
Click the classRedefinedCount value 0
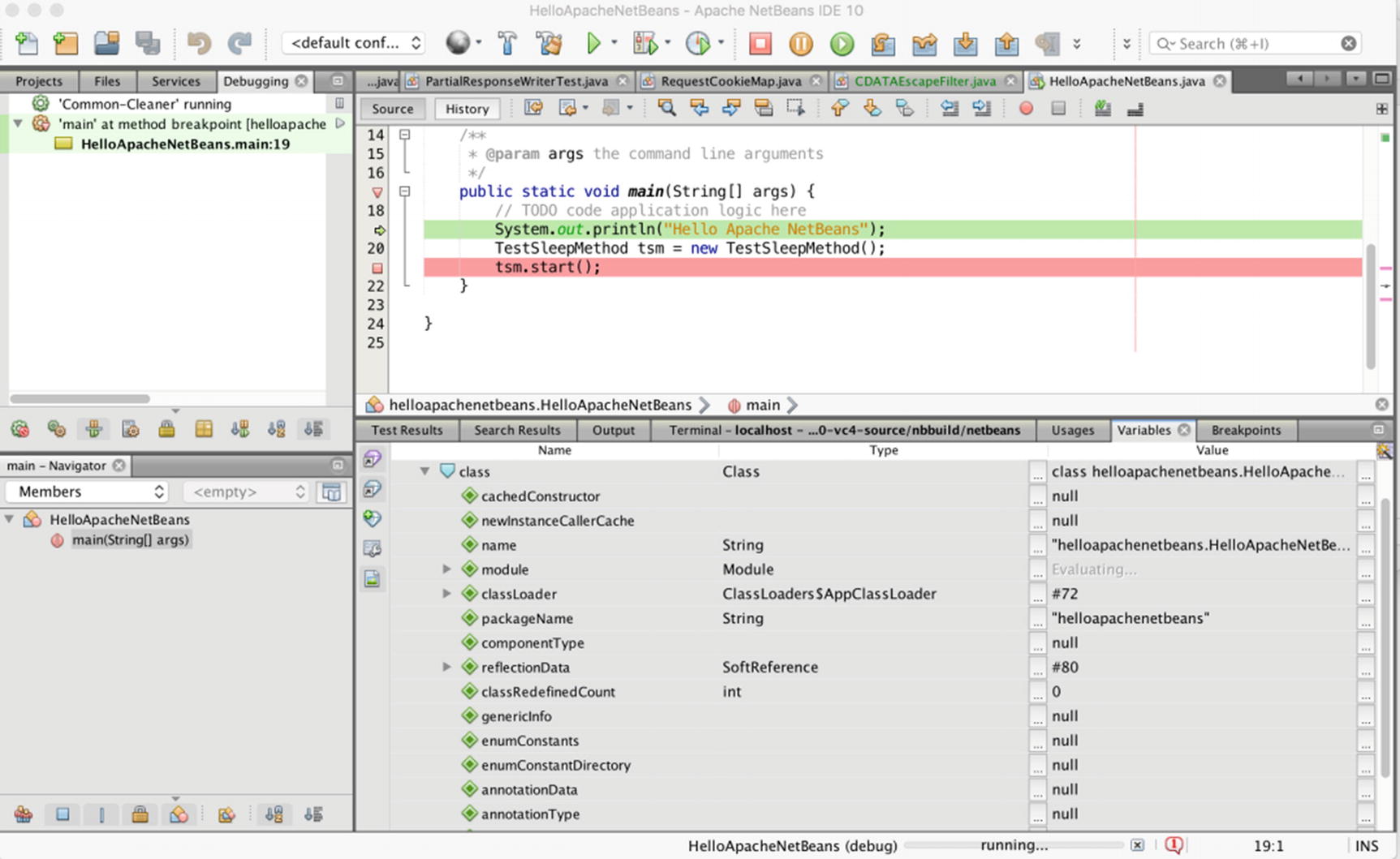click(x=1056, y=692)
